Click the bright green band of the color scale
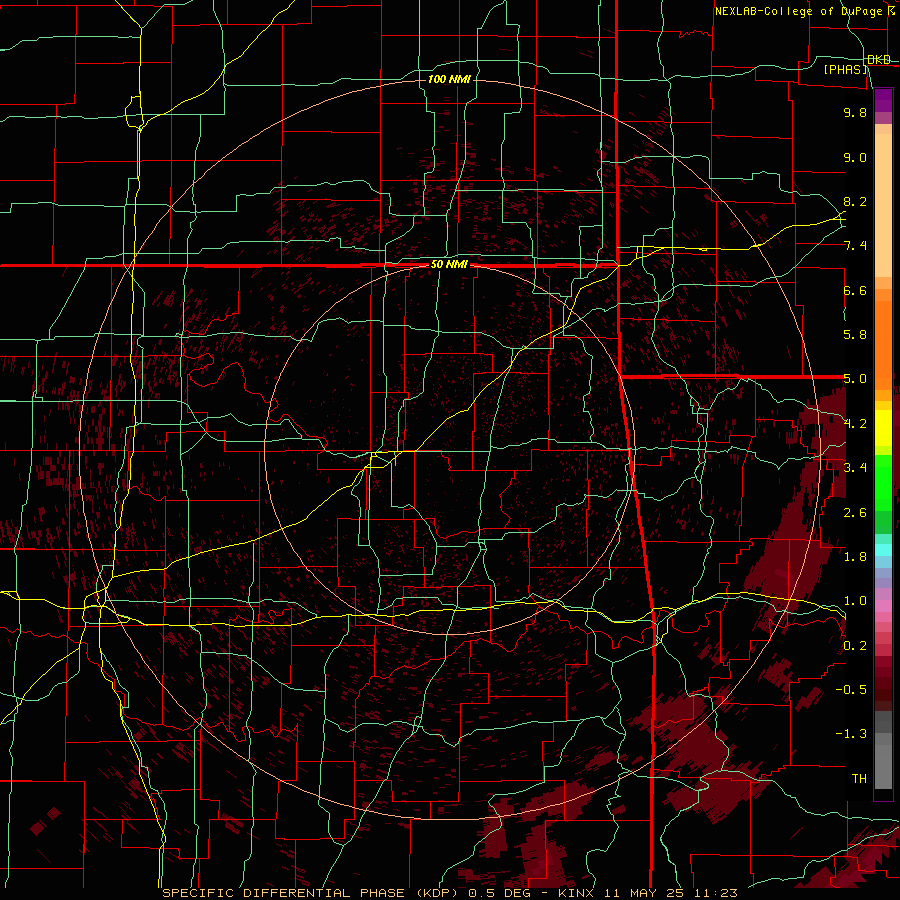The width and height of the screenshot is (900, 900). pos(883,482)
